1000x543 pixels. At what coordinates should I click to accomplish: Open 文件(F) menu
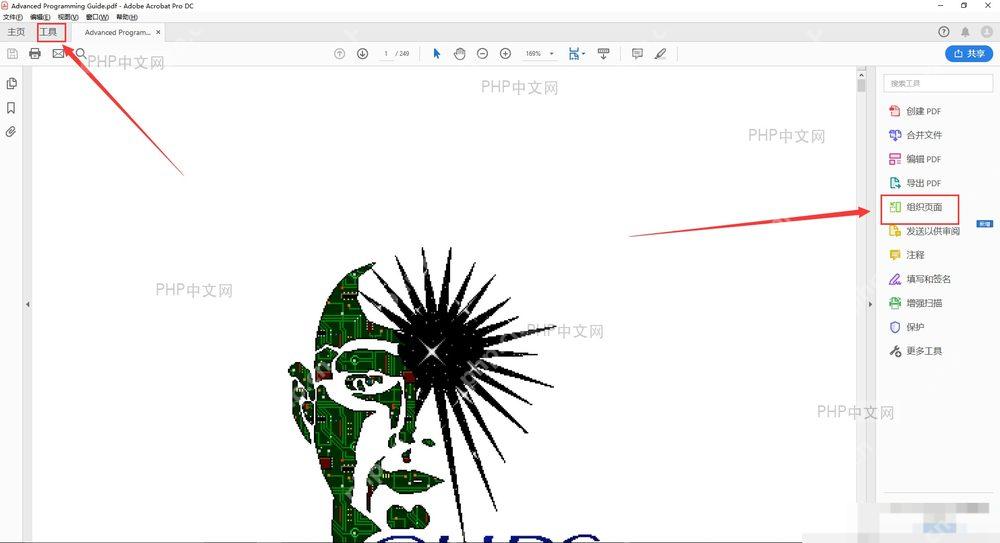coord(13,17)
